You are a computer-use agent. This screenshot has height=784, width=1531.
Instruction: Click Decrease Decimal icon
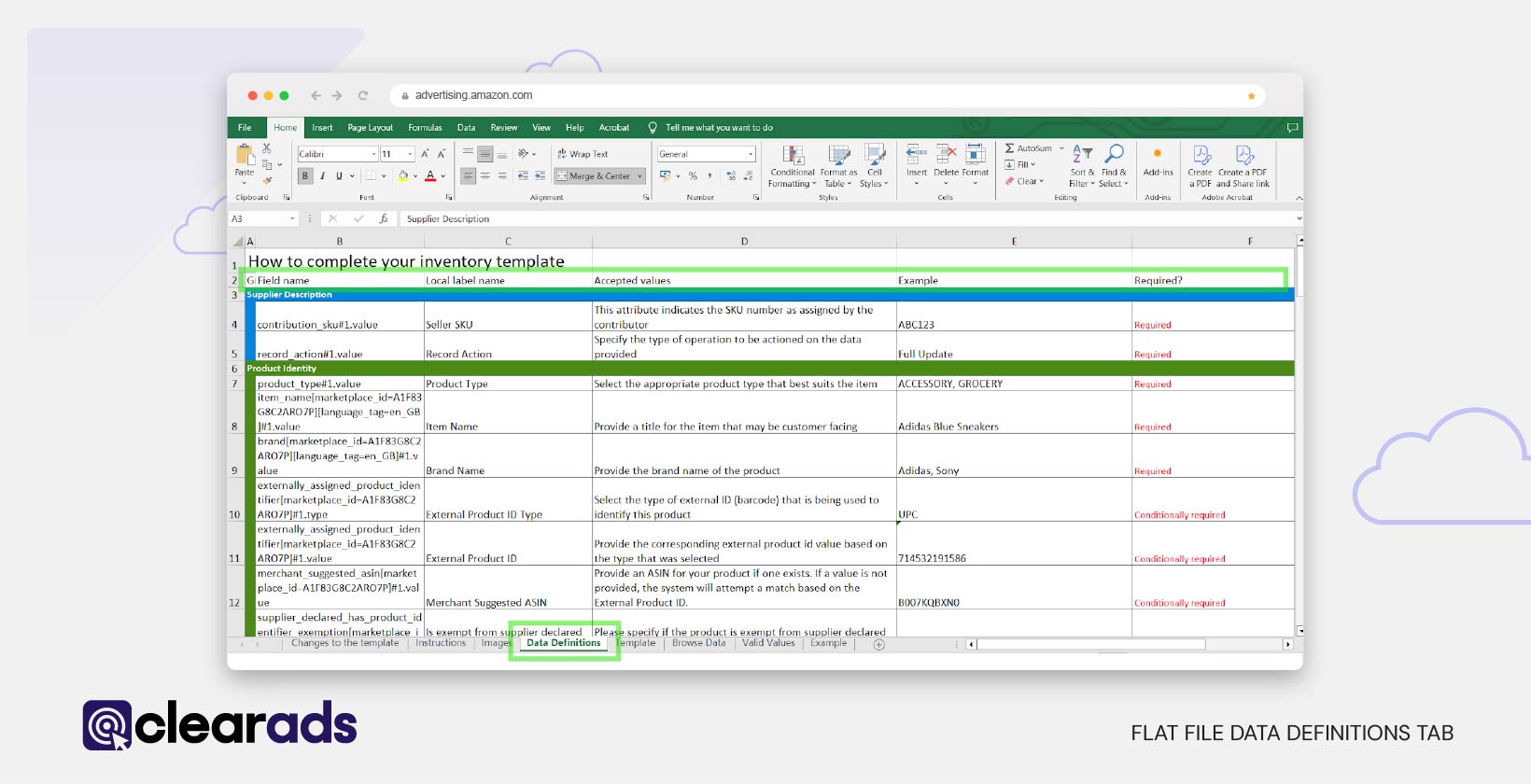(750, 175)
